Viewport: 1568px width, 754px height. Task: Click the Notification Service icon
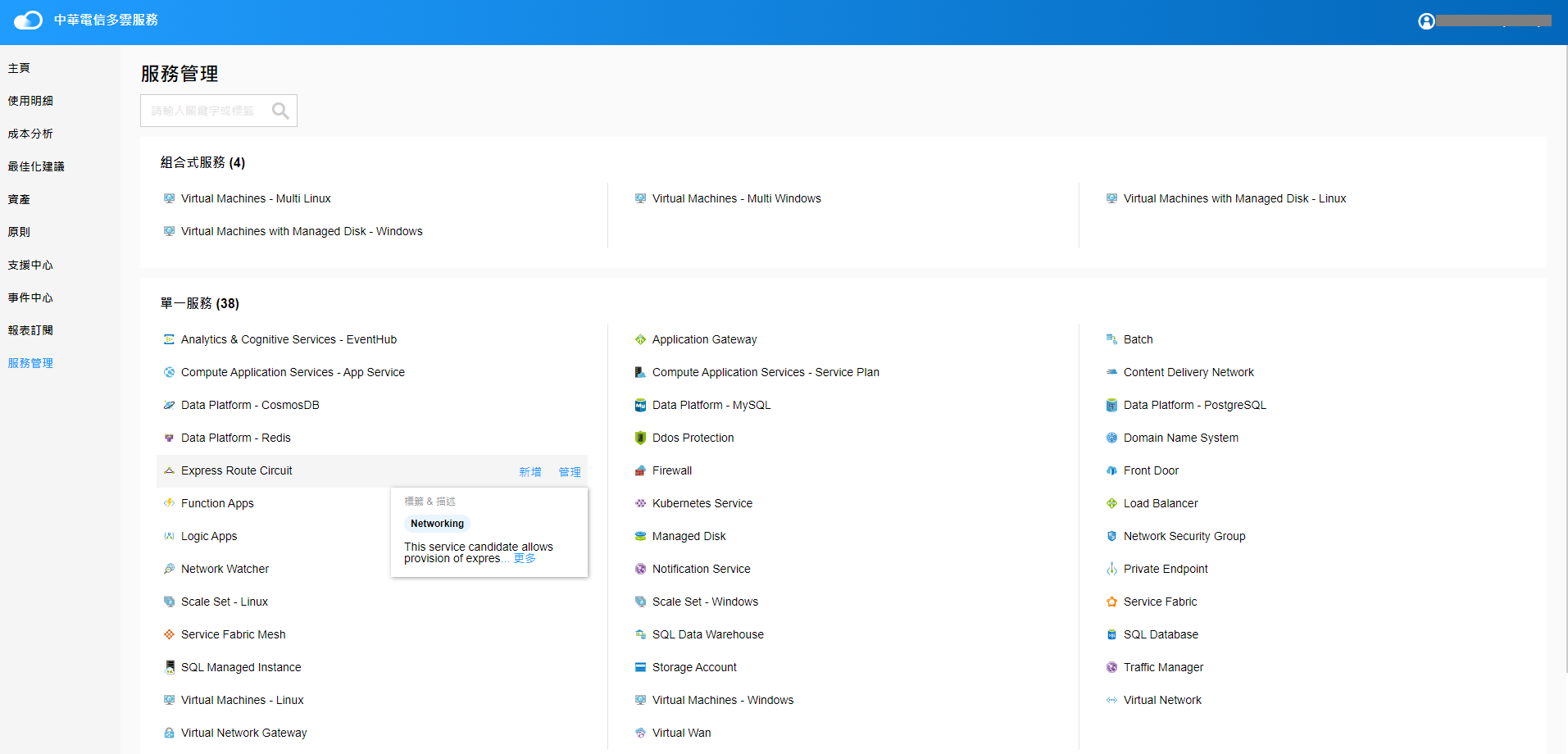[x=640, y=569]
